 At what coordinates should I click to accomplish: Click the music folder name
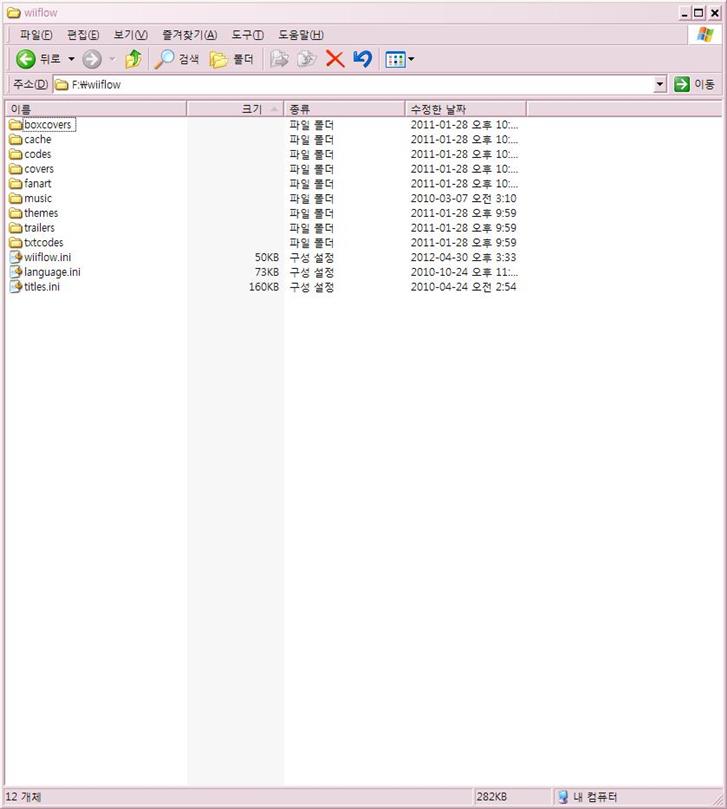(x=38, y=198)
